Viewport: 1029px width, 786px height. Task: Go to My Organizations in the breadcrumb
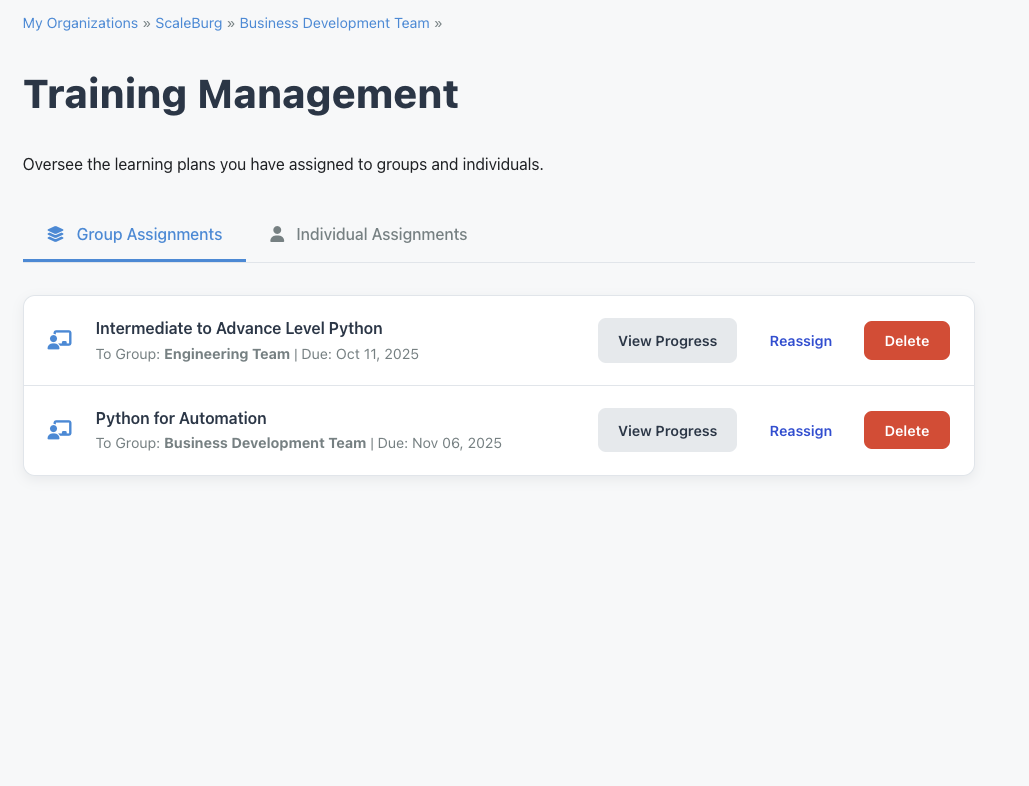coord(80,23)
